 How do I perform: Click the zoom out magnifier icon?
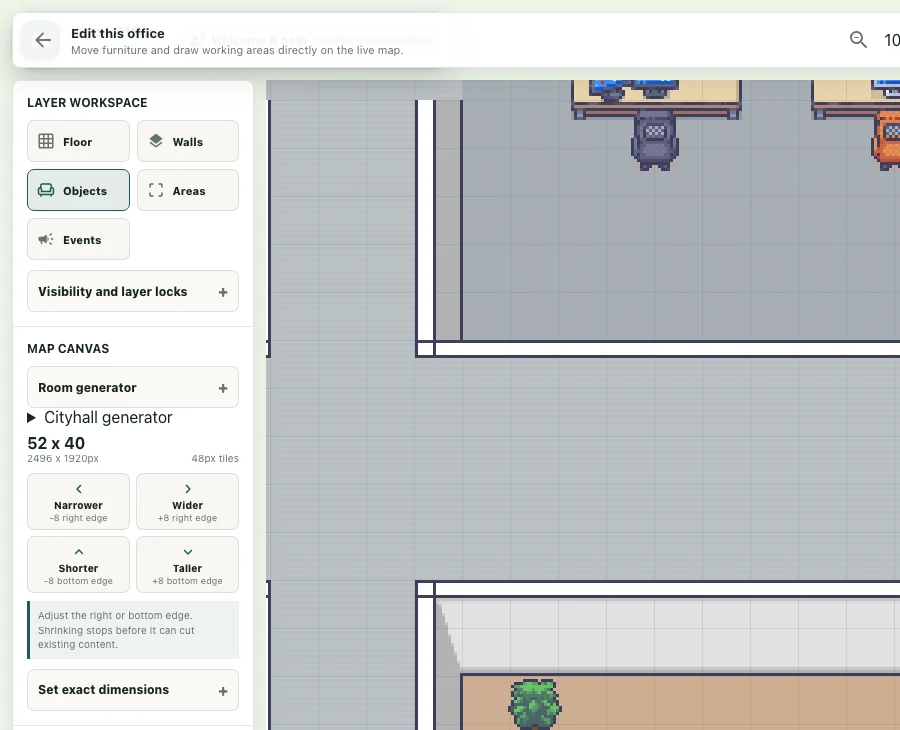point(858,40)
